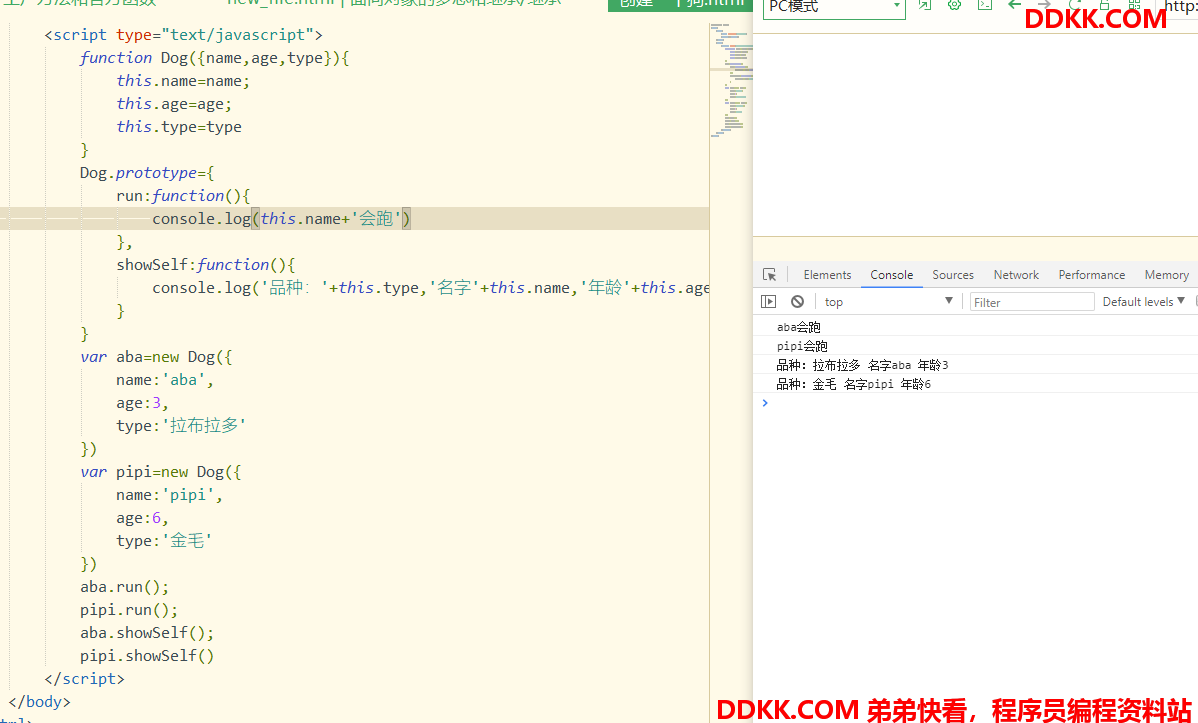
Task: Click the console input prompt arrow
Action: [765, 403]
